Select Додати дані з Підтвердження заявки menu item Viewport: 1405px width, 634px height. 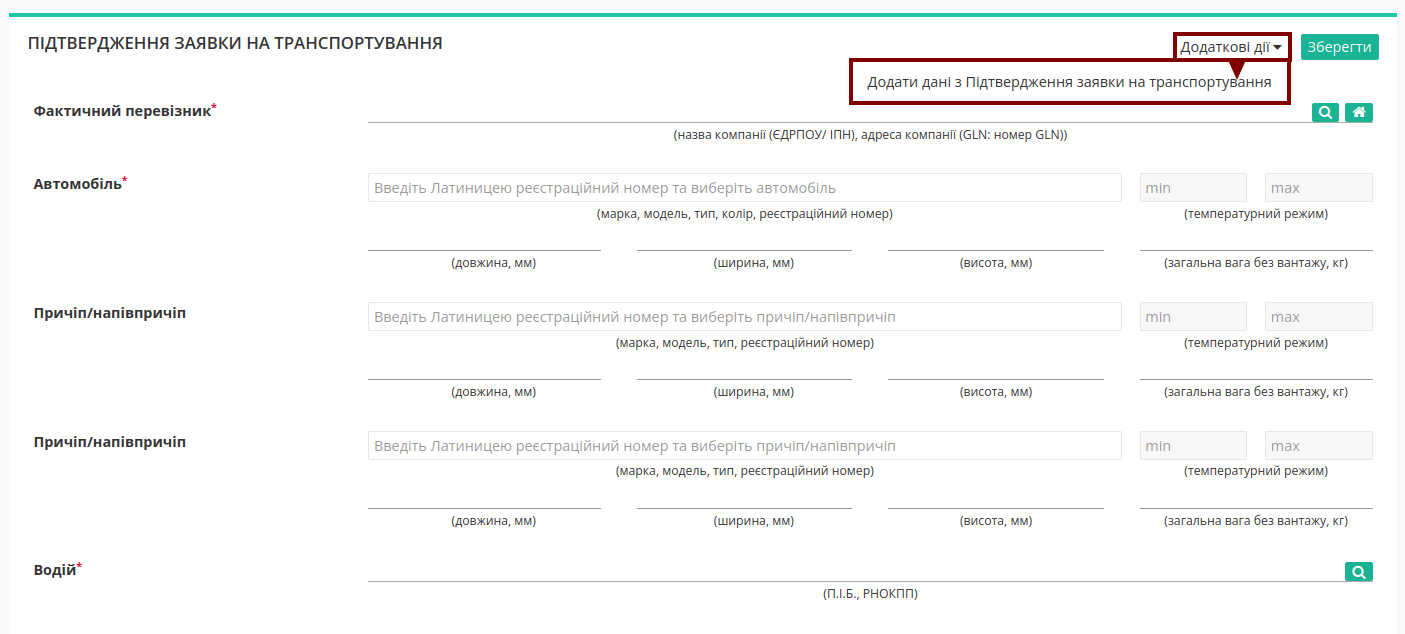click(x=1069, y=82)
